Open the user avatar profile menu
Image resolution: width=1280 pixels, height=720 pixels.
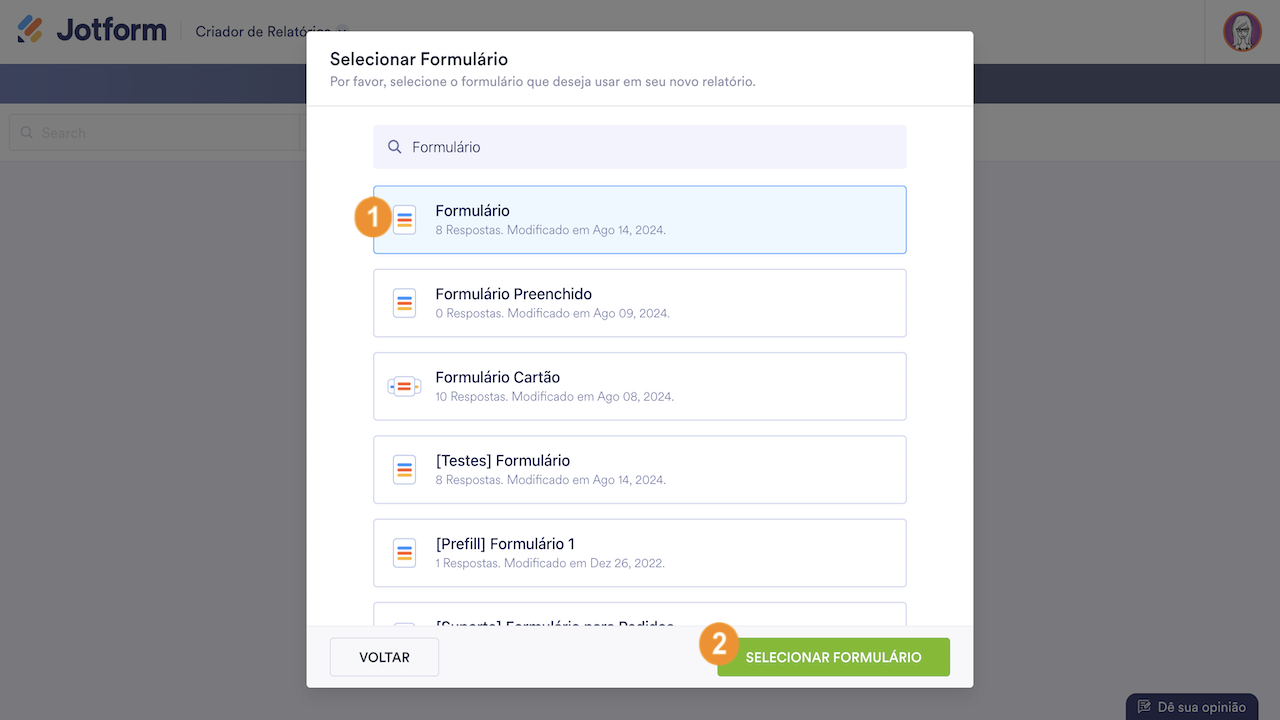[1242, 31]
